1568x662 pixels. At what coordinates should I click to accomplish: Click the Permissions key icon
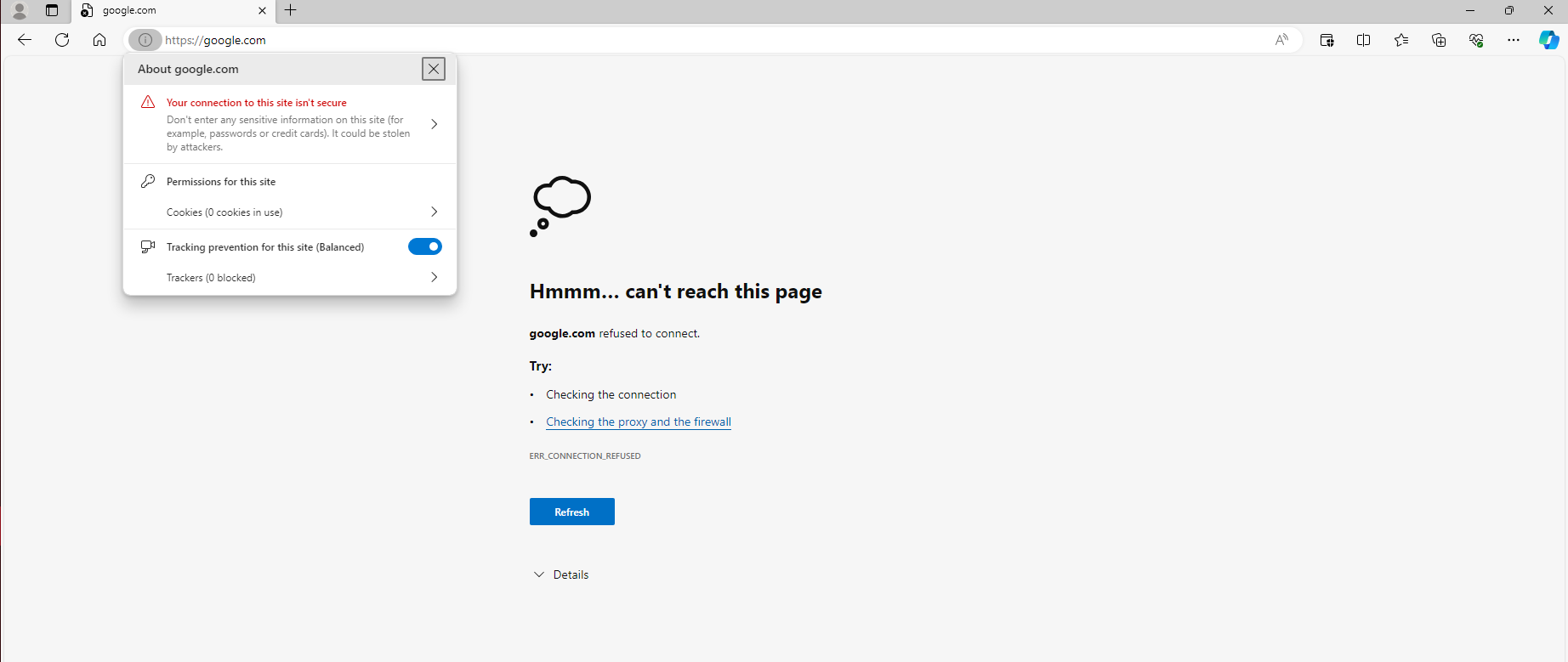click(148, 181)
